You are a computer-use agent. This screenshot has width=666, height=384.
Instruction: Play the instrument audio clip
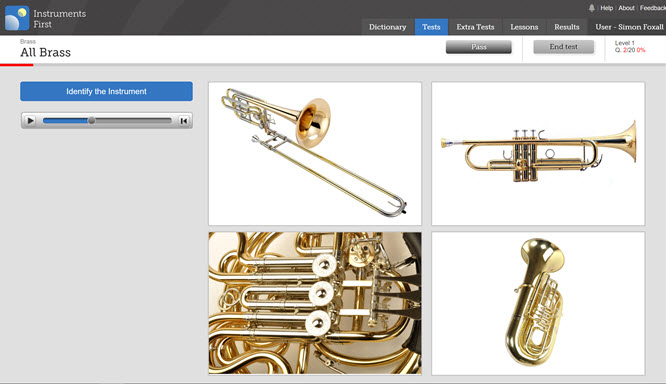click(30, 121)
